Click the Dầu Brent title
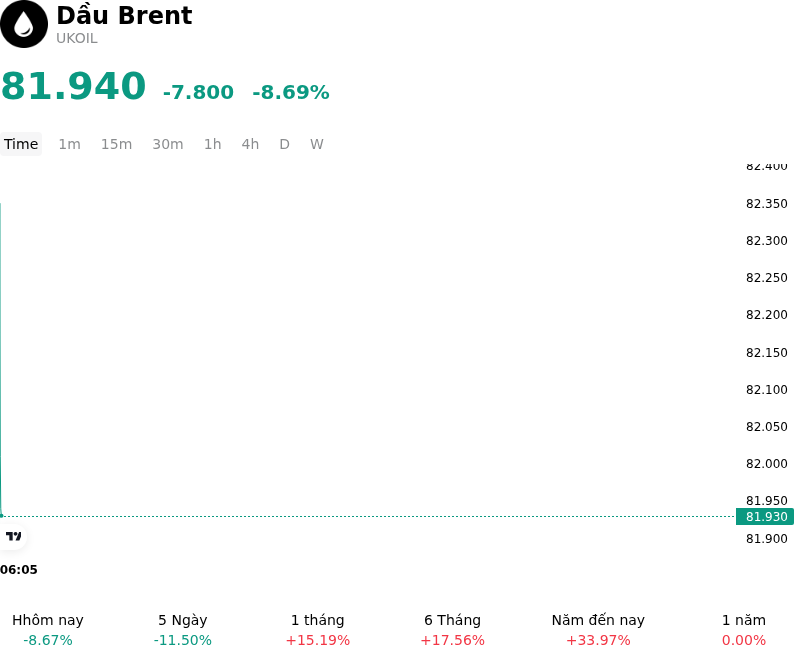This screenshot has height=660, width=800. (x=124, y=15)
